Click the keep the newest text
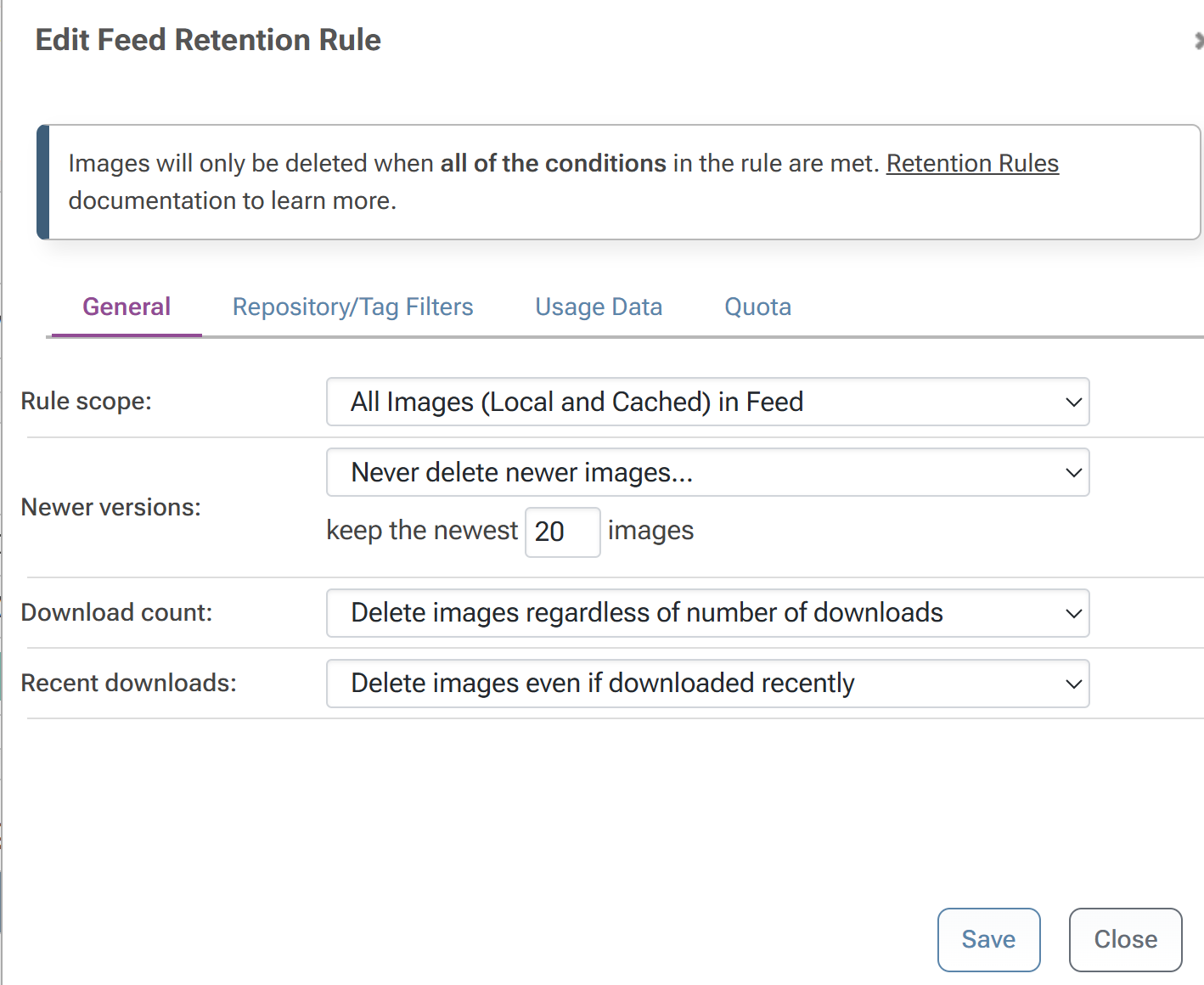This screenshot has height=985, width=1204. pos(422,531)
